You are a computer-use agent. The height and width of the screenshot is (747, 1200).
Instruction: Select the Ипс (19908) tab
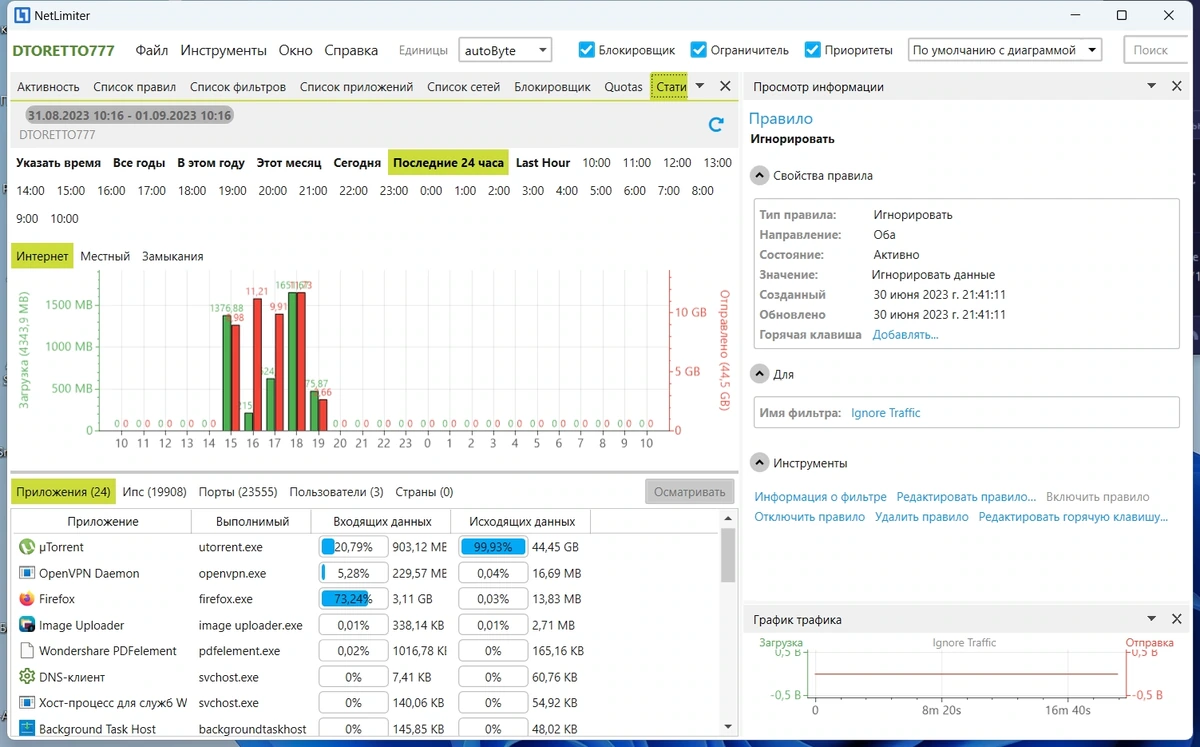(155, 492)
